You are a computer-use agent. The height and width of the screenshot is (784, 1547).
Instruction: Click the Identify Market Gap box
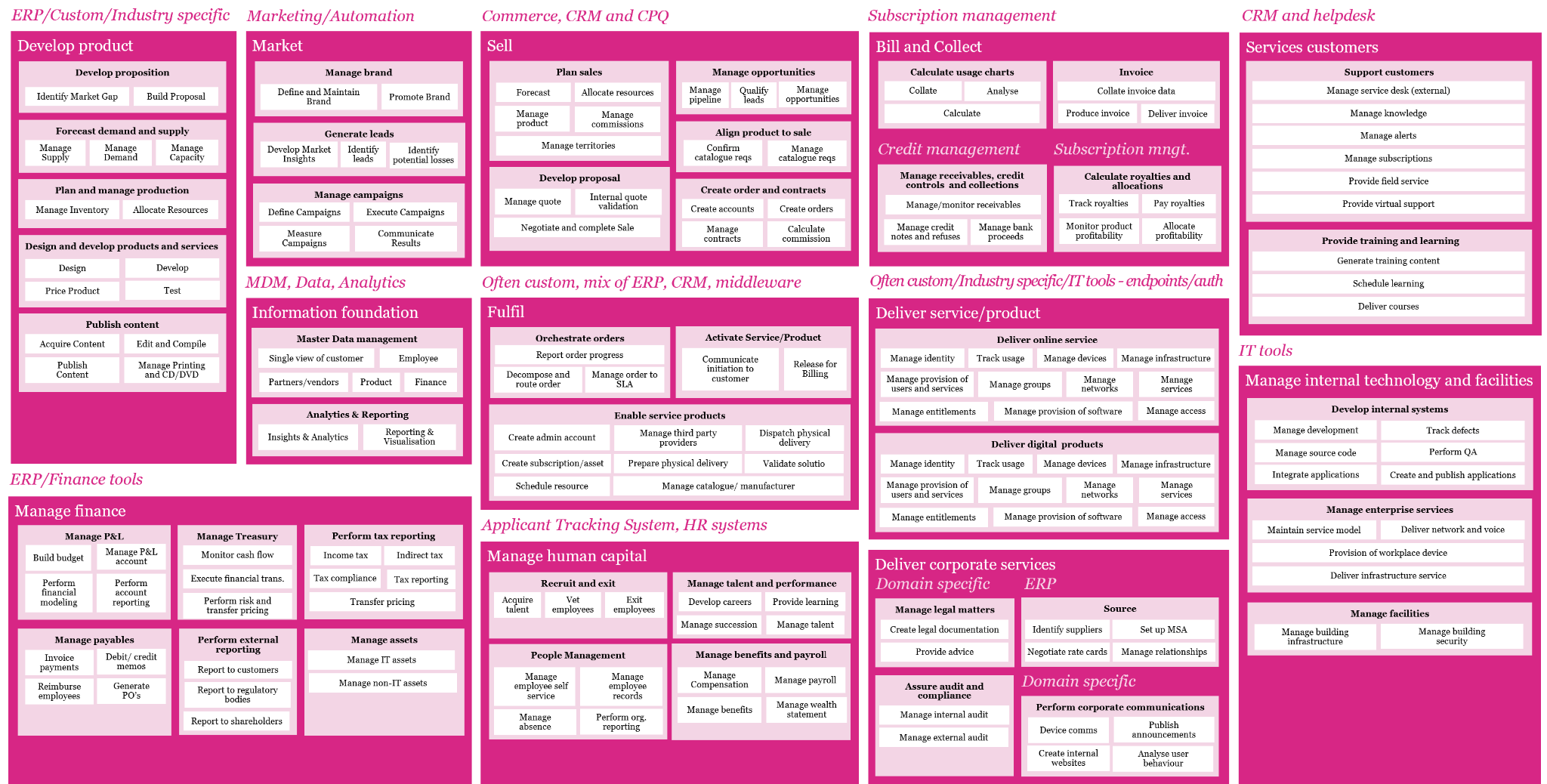[77, 97]
